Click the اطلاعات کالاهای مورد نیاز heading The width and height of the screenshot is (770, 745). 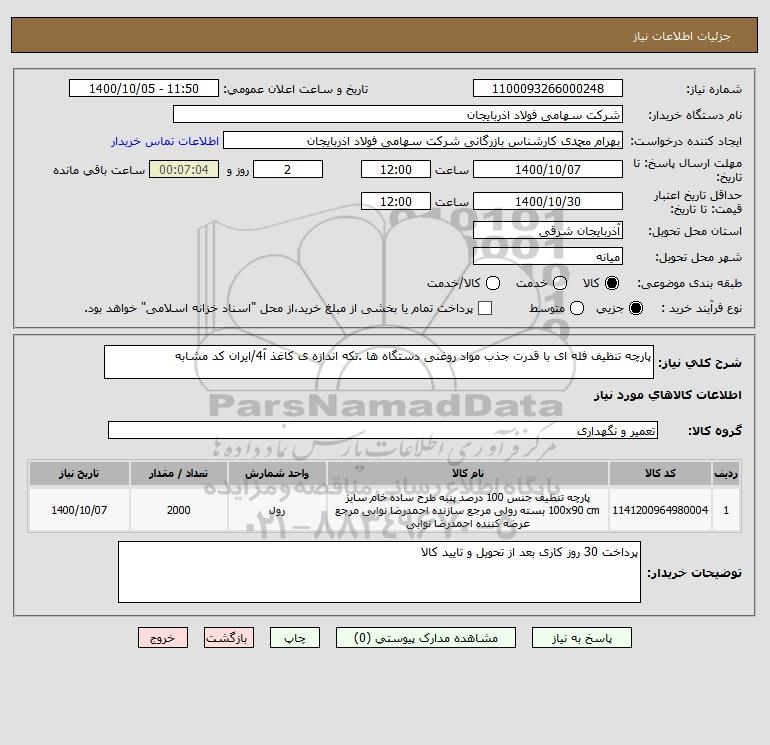tap(667, 395)
